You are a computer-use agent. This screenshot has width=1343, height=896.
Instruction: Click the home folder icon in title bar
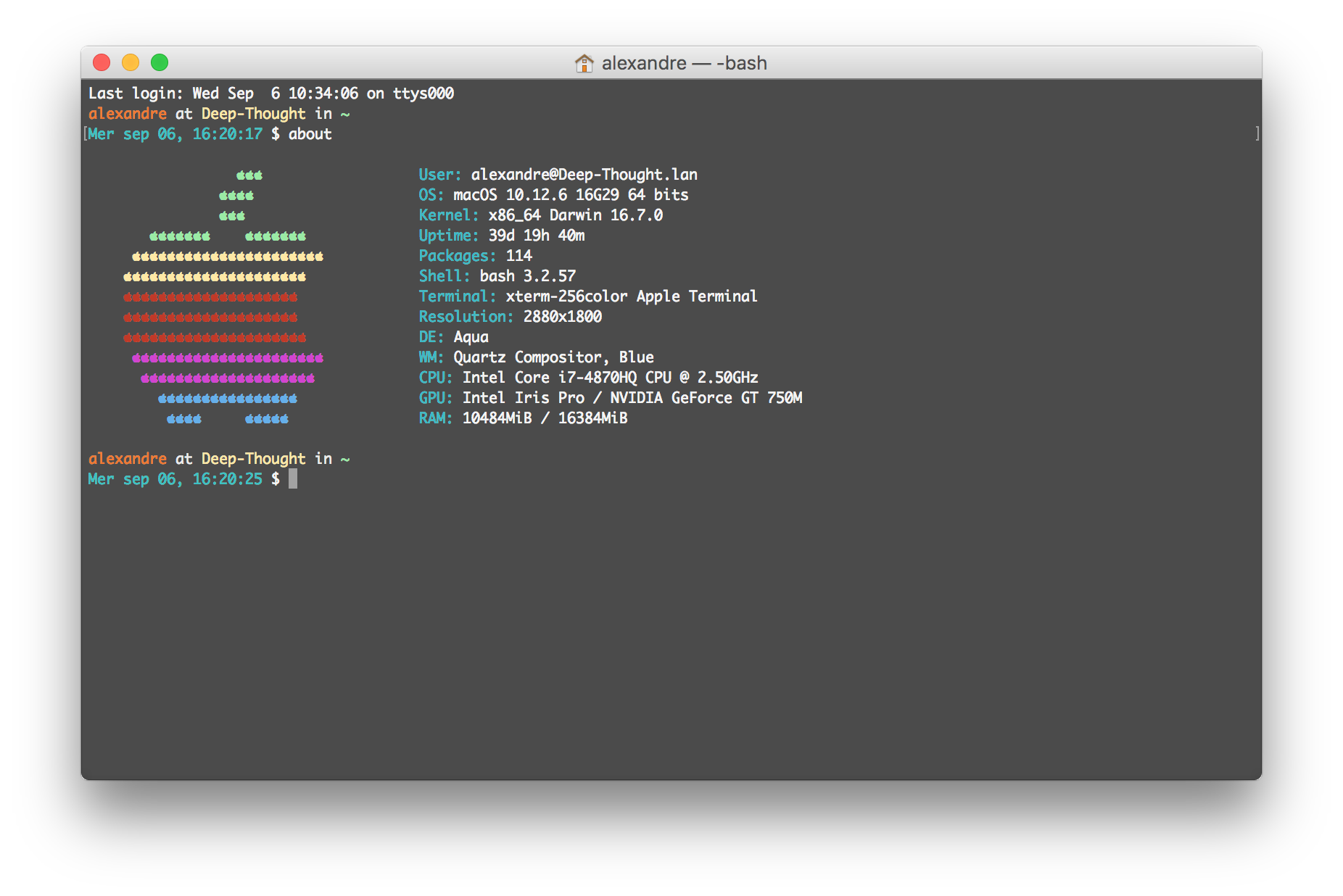point(584,63)
